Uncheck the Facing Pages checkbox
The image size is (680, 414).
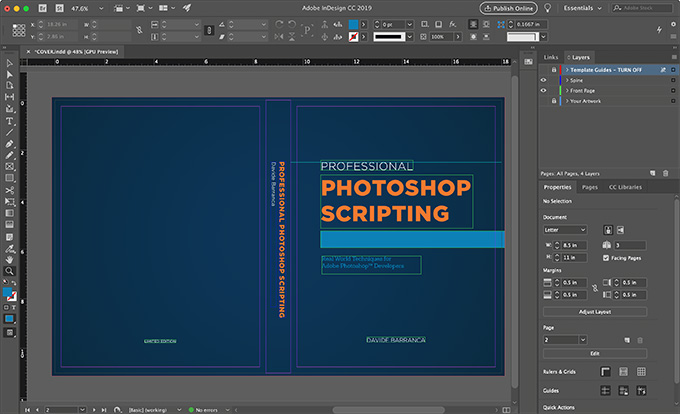coord(606,258)
